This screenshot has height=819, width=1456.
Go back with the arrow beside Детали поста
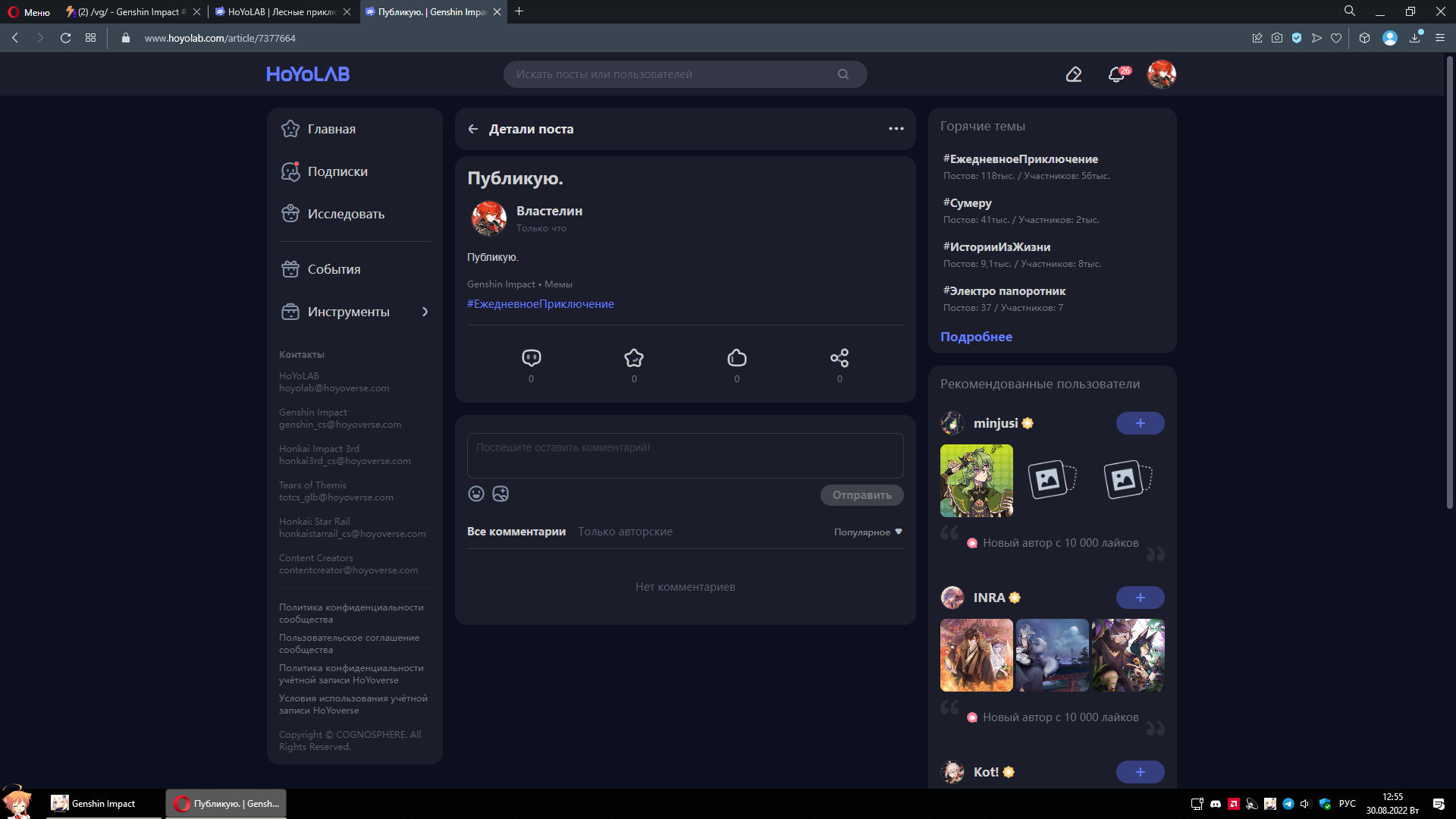[x=473, y=129]
